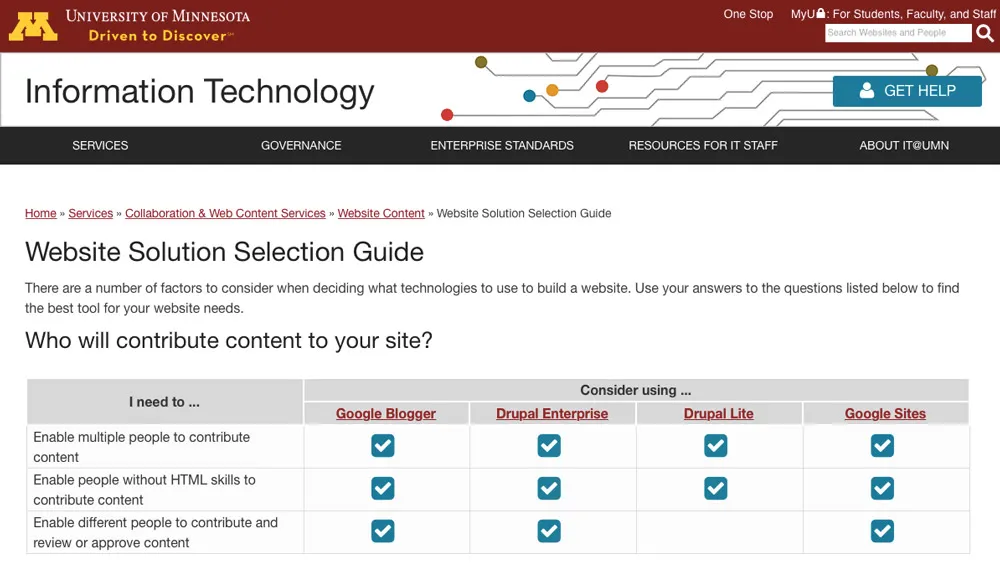
Task: Open the Enterprise Standards menu
Action: 502,145
